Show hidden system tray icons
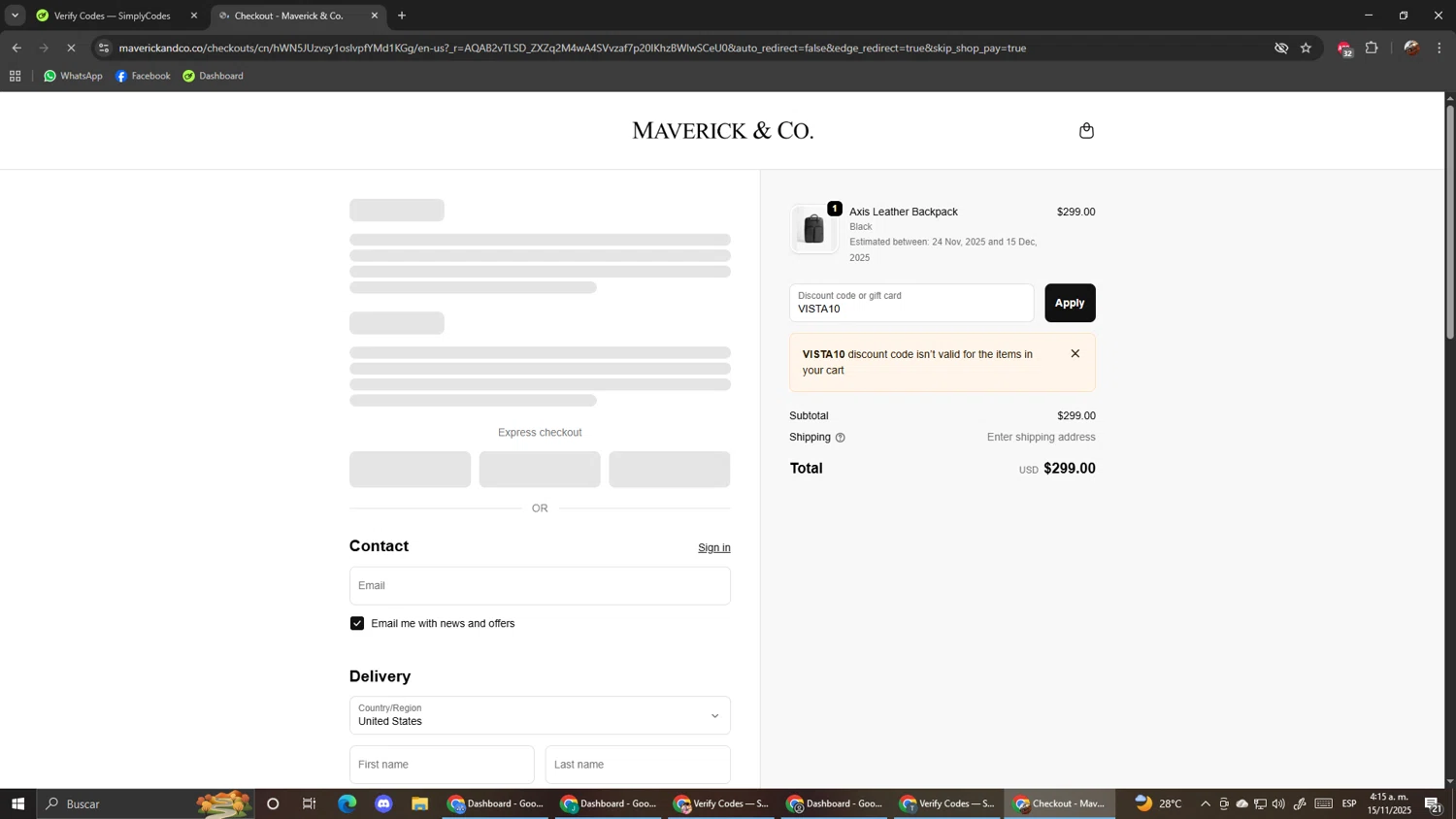The image size is (1456, 819). click(x=1206, y=803)
